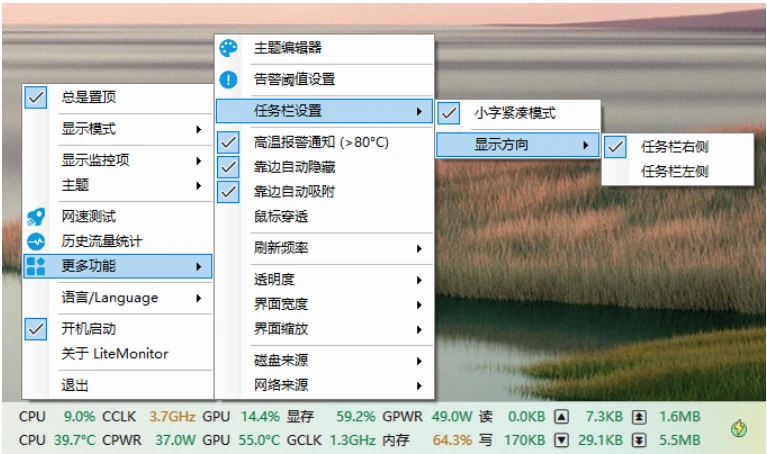The height and width of the screenshot is (454, 767).
Task: Uncheck 总是置顶 always-on-top option
Action: click(x=36, y=97)
